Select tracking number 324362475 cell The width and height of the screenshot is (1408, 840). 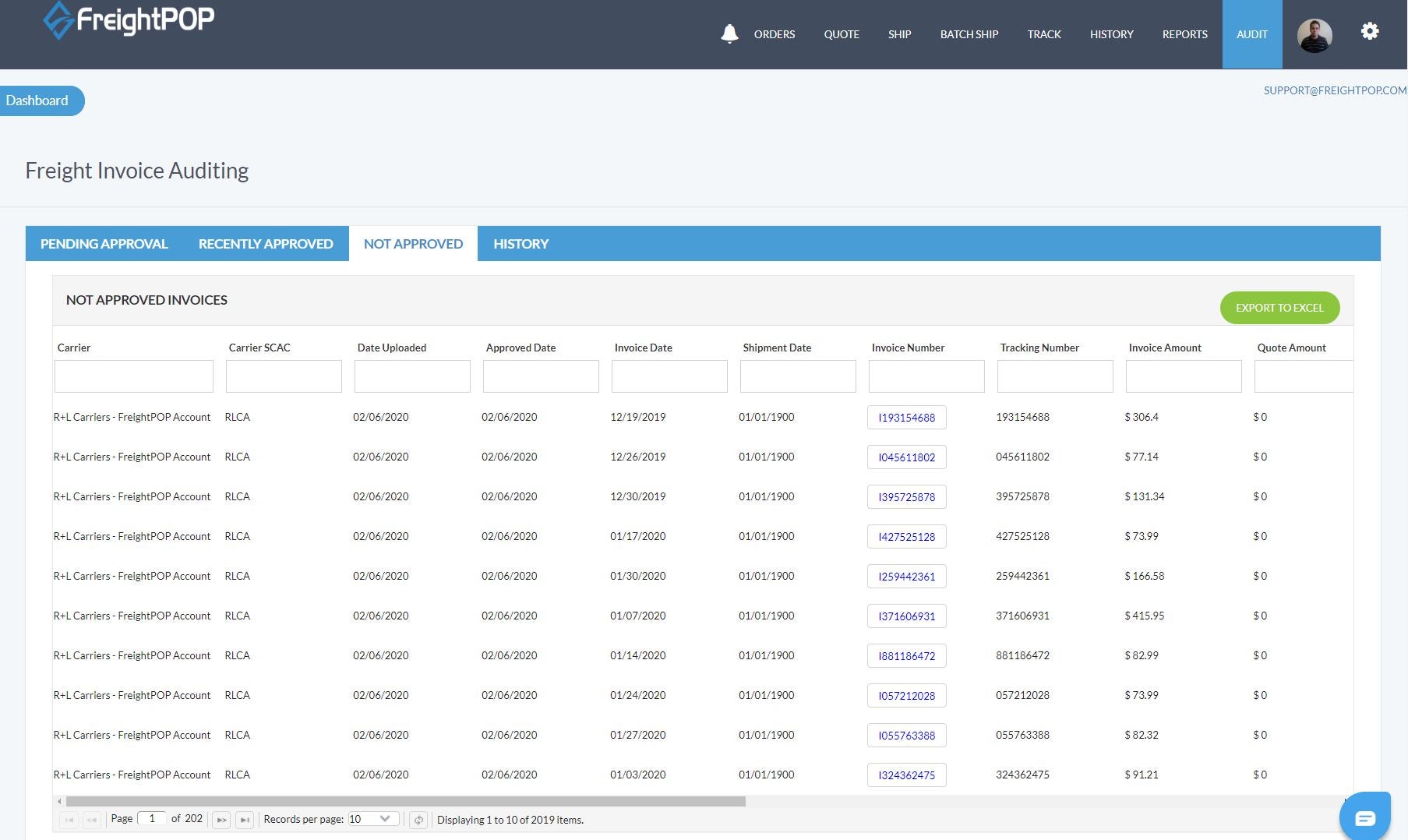click(x=1022, y=775)
